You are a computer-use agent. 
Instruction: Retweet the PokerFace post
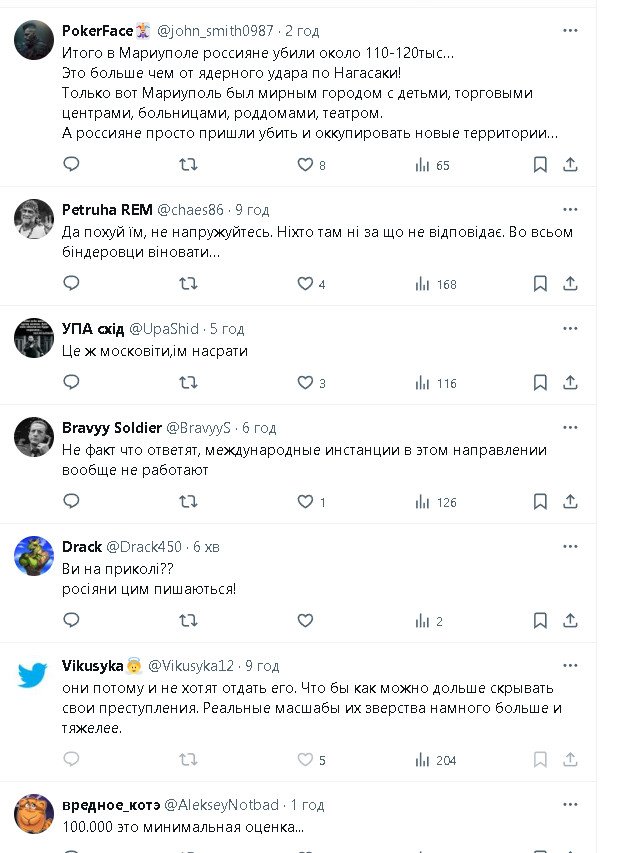(x=187, y=165)
